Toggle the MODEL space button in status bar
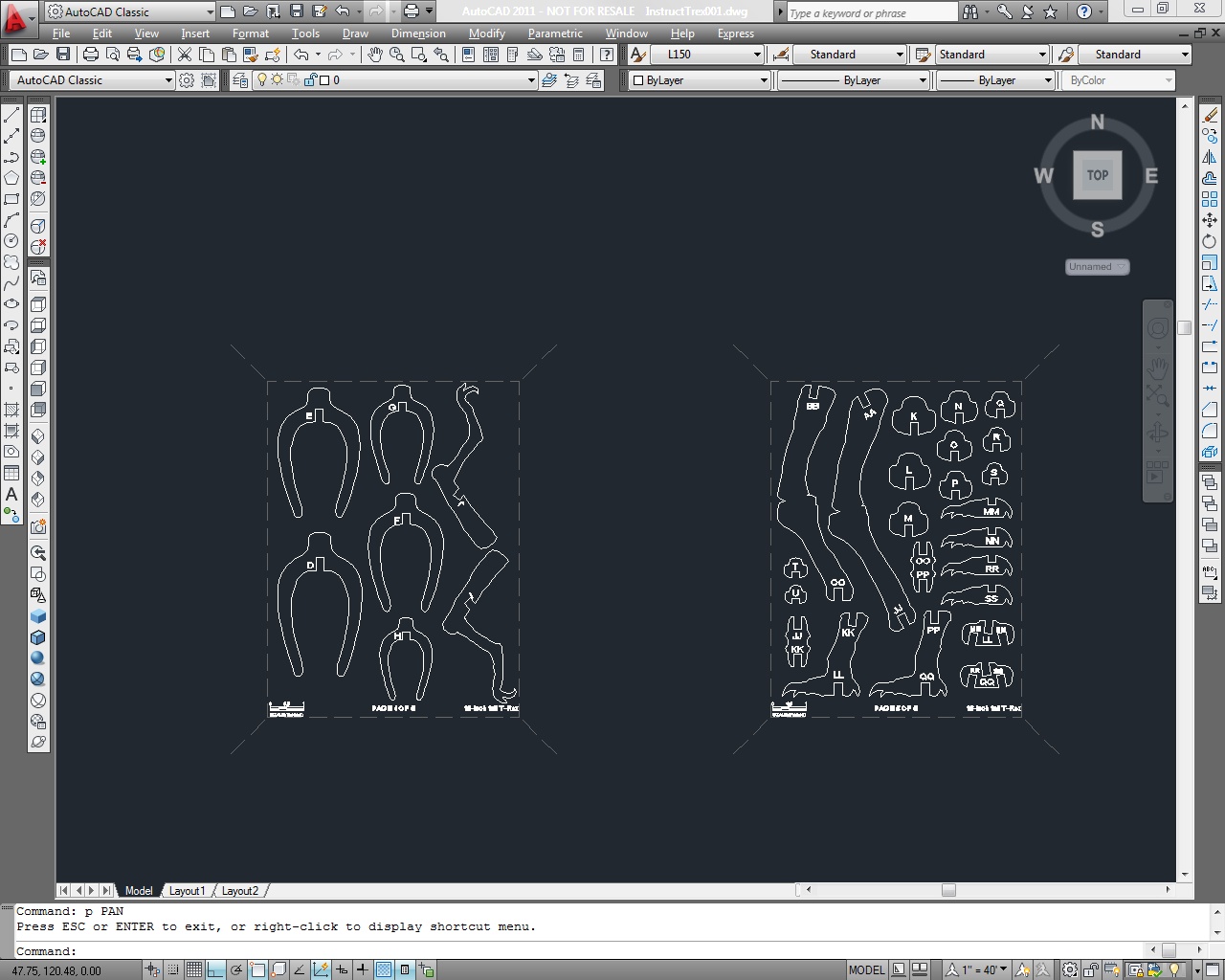Image resolution: width=1225 pixels, height=980 pixels. 866,969
